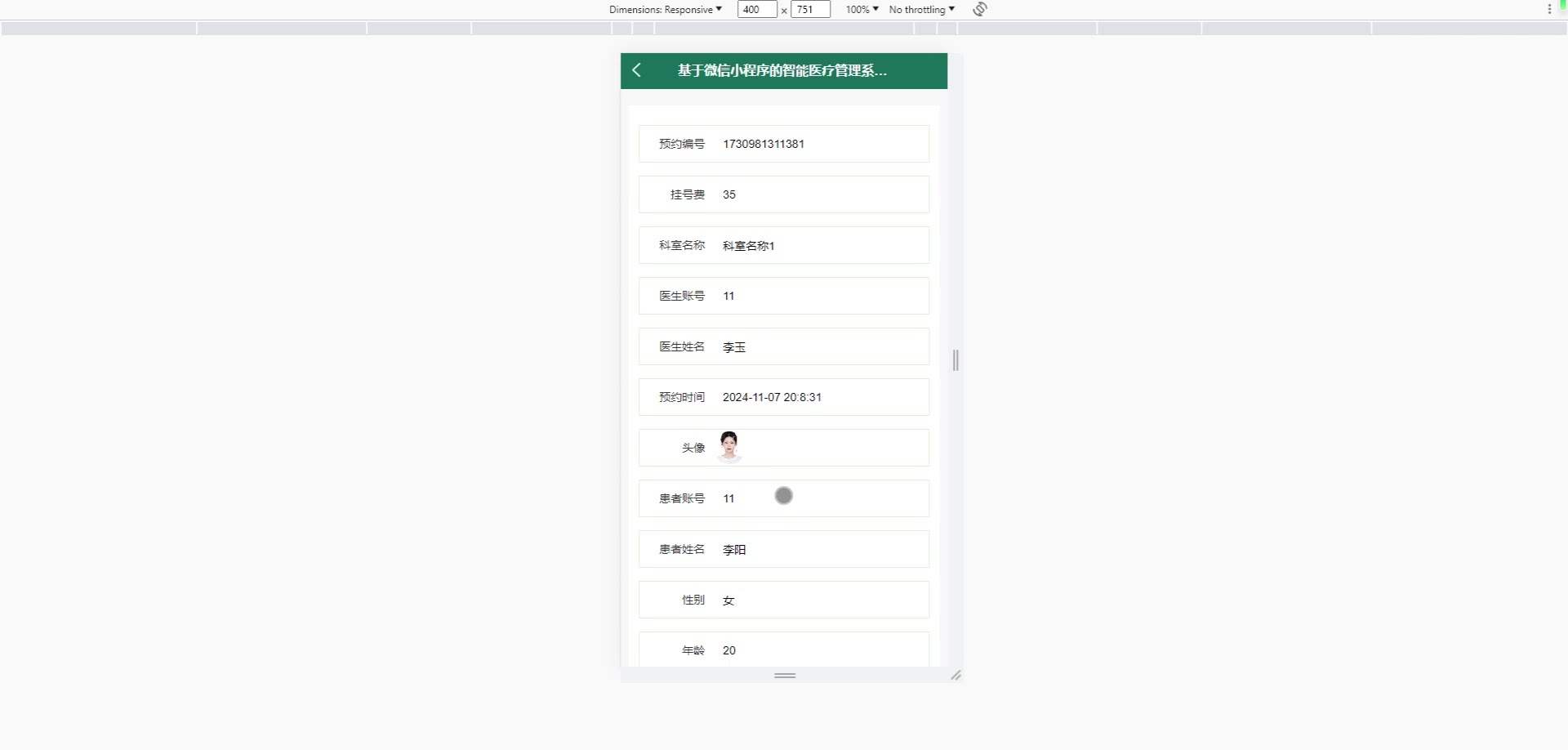Click the 医生姓名 label
The width and height of the screenshot is (1568, 750).
pos(682,346)
